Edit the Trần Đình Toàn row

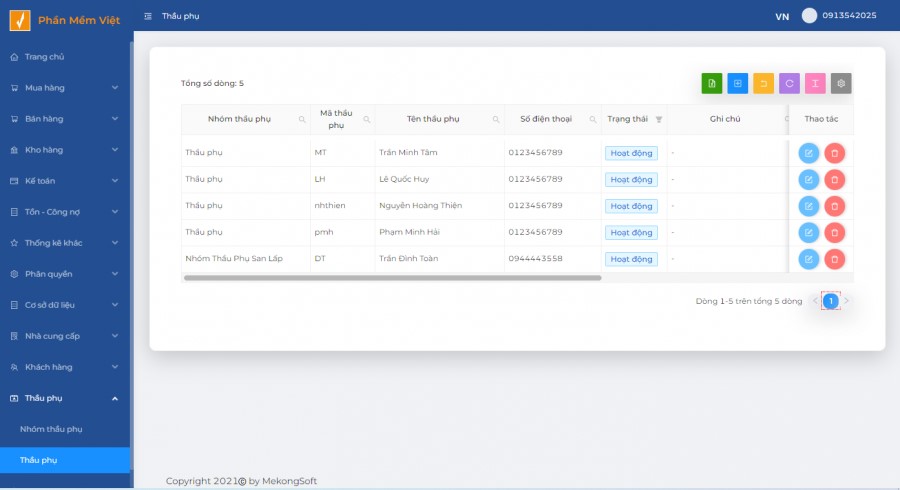(809, 259)
